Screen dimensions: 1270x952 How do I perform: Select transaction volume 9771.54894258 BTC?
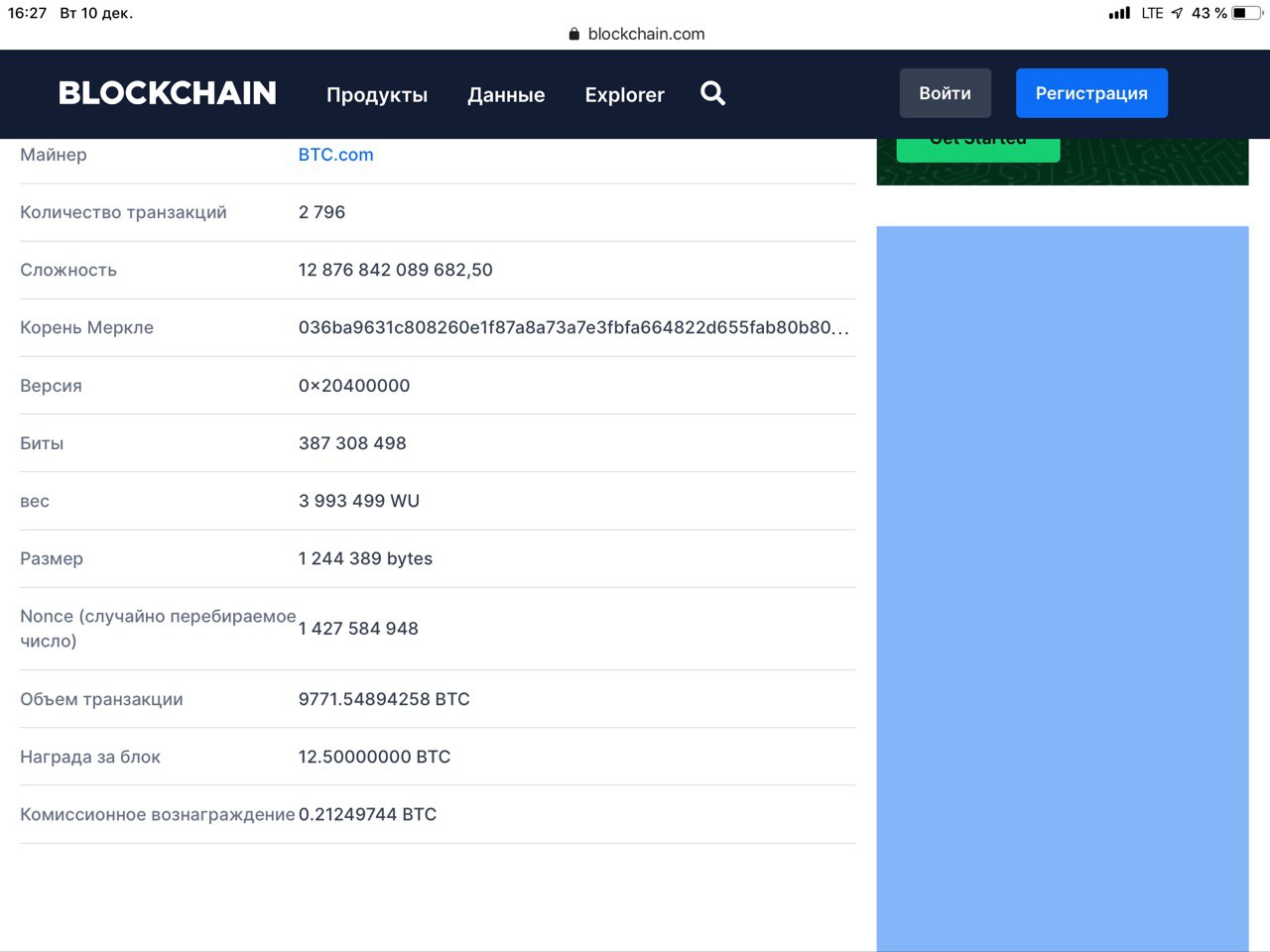384,699
